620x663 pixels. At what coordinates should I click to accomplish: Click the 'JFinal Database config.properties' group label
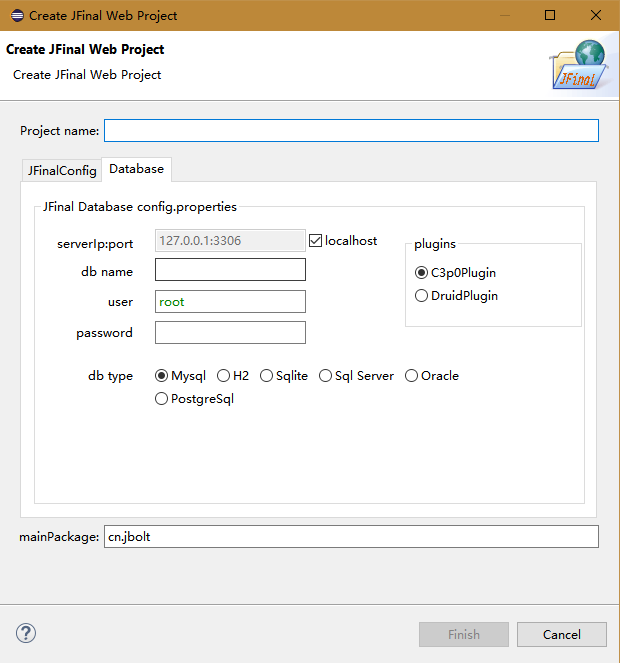(140, 207)
